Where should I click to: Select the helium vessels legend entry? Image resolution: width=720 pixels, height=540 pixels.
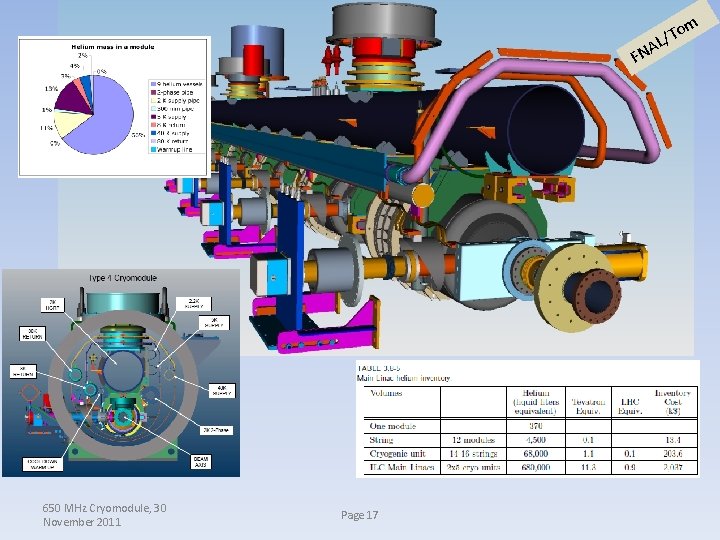(x=176, y=84)
